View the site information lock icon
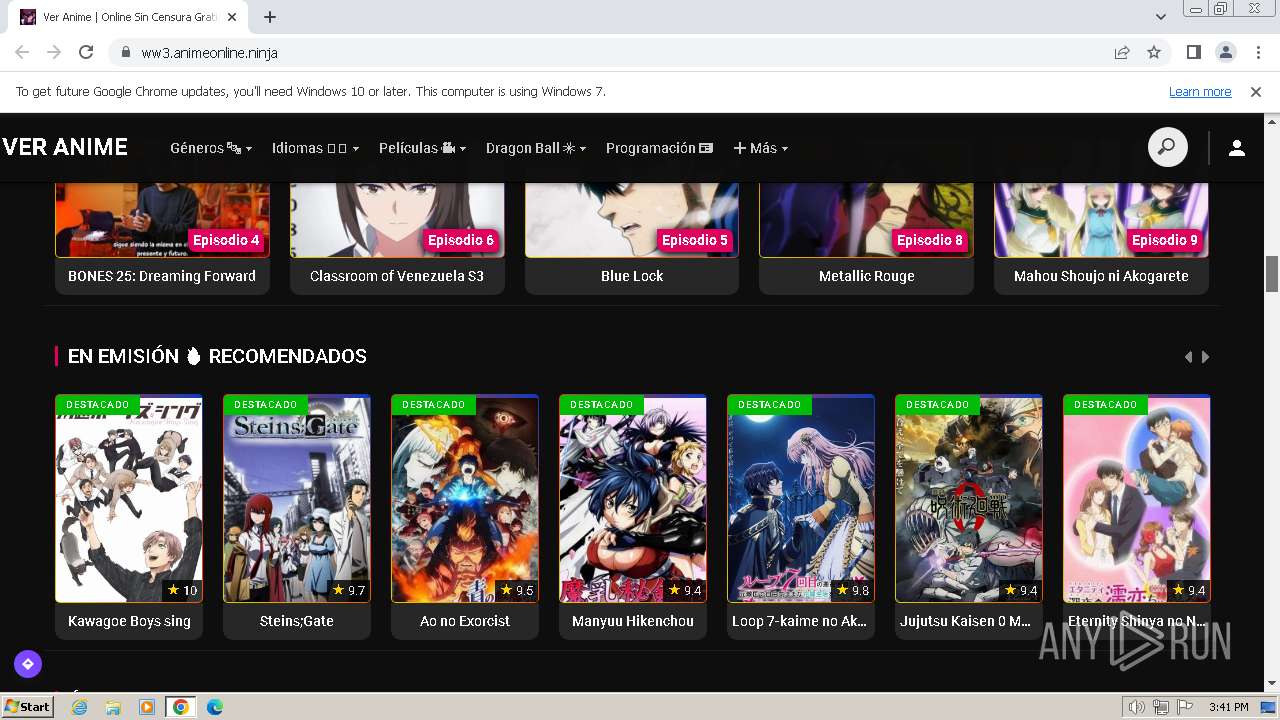Viewport: 1280px width, 720px height. point(125,52)
